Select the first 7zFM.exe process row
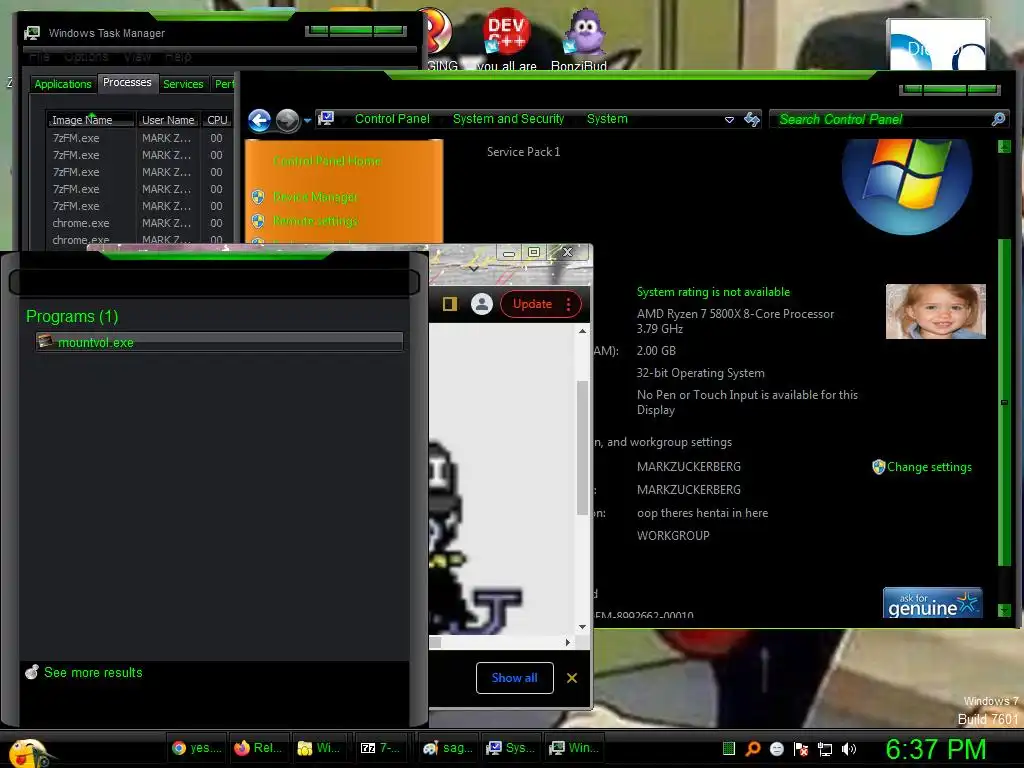 tap(139, 138)
